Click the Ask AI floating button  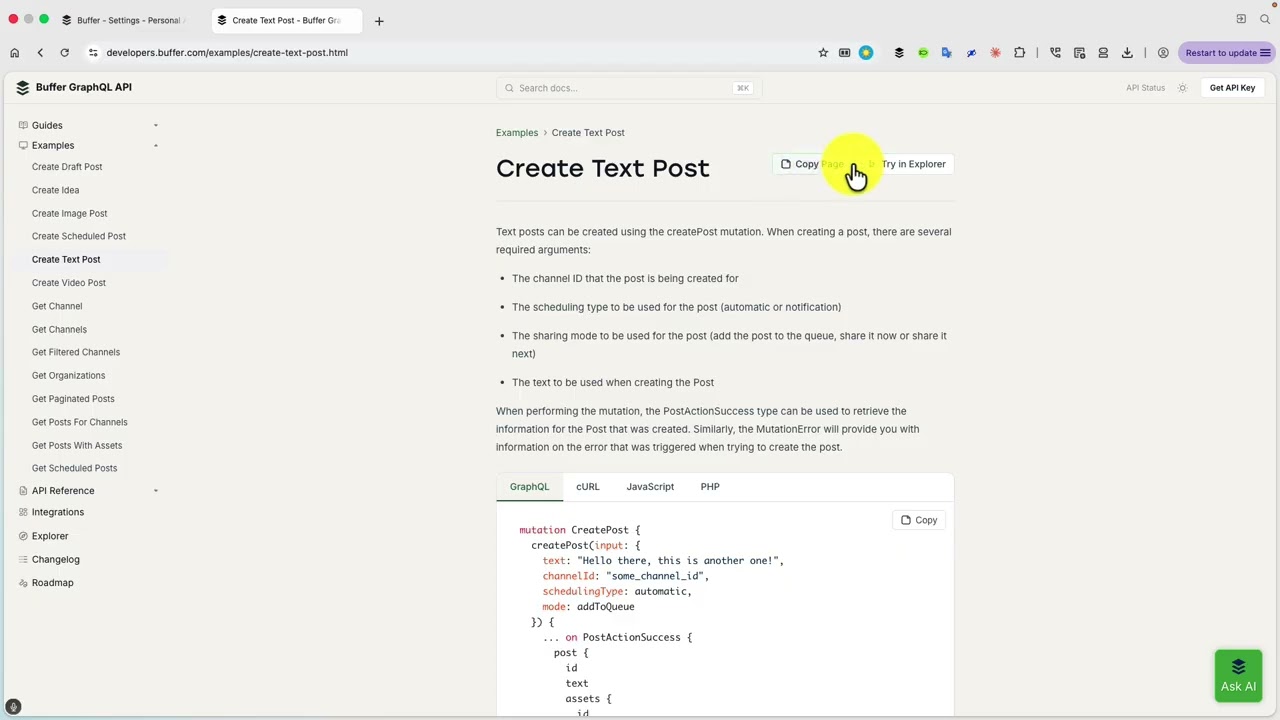tap(1238, 676)
